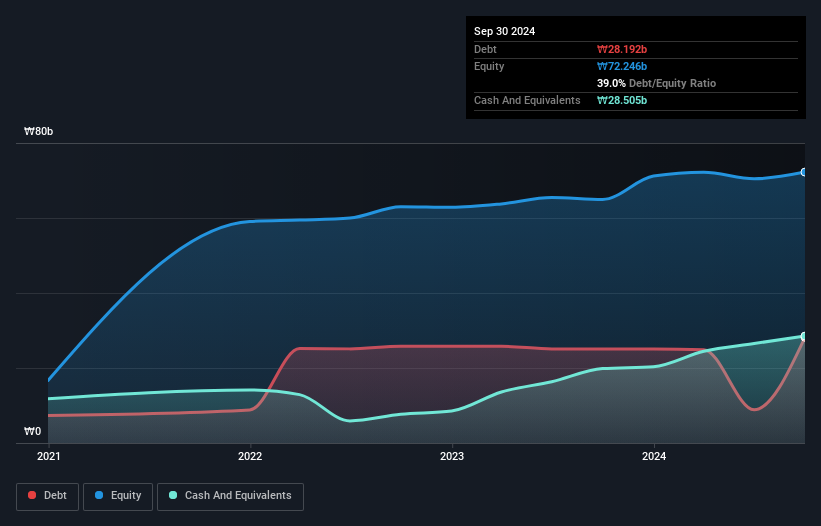Click the ₩0 y-axis label
Viewport: 821px width, 526px height.
(32, 431)
